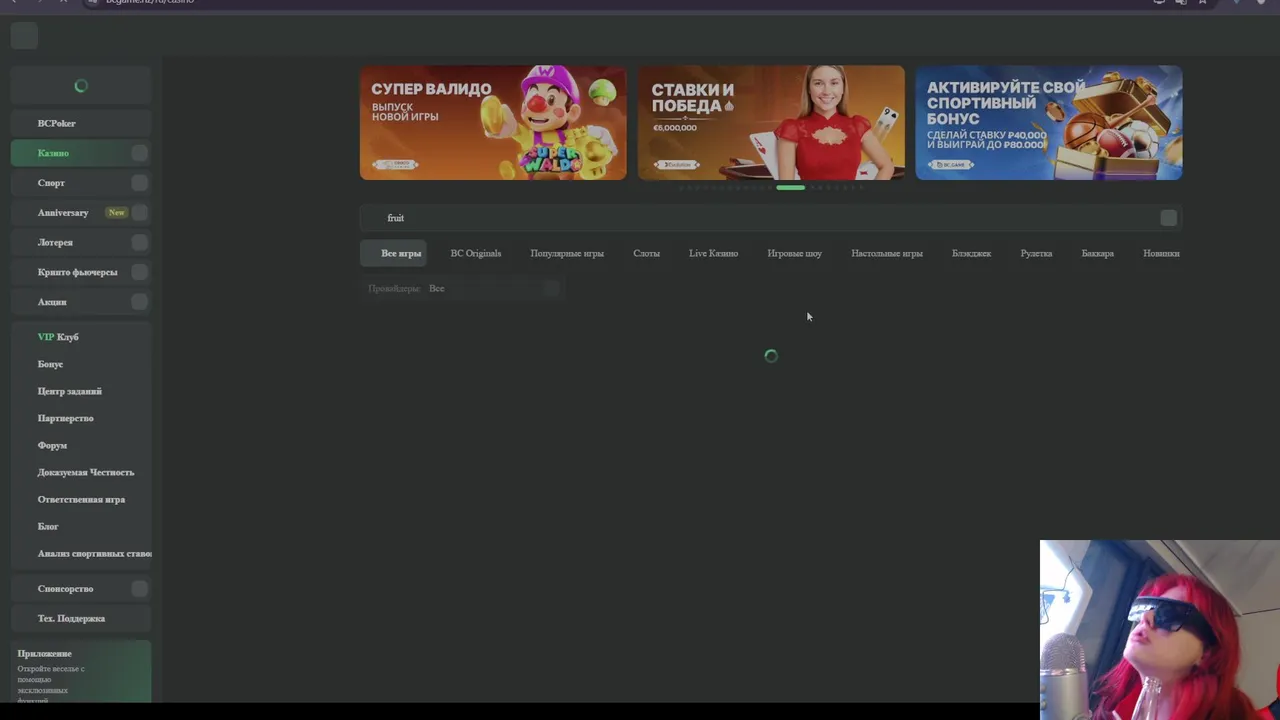1280x720 pixels.
Task: Open Анализ спортивных ставок link
Action: pyautogui.click(x=94, y=553)
